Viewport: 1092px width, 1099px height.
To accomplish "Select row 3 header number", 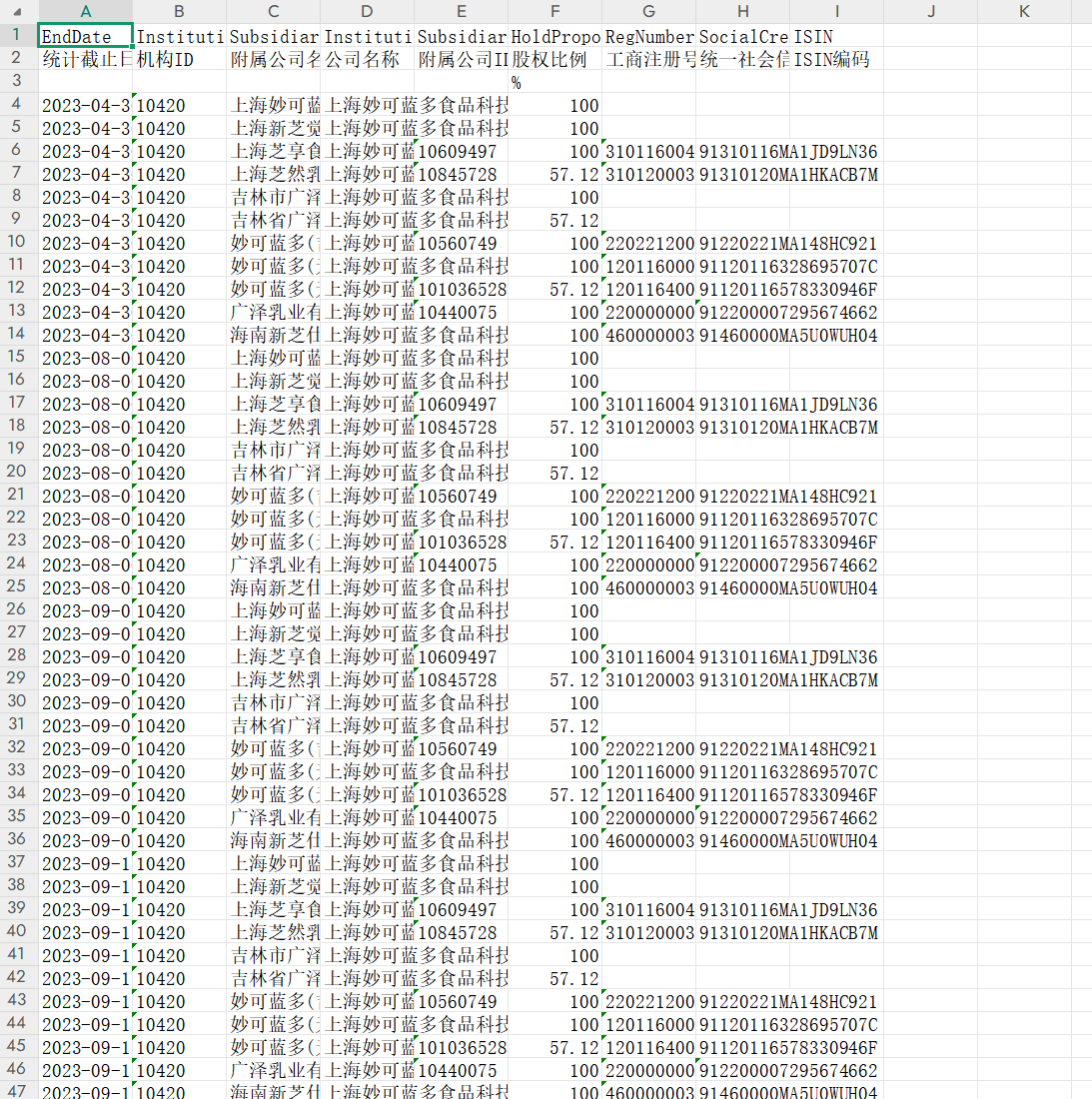I will coord(17,81).
